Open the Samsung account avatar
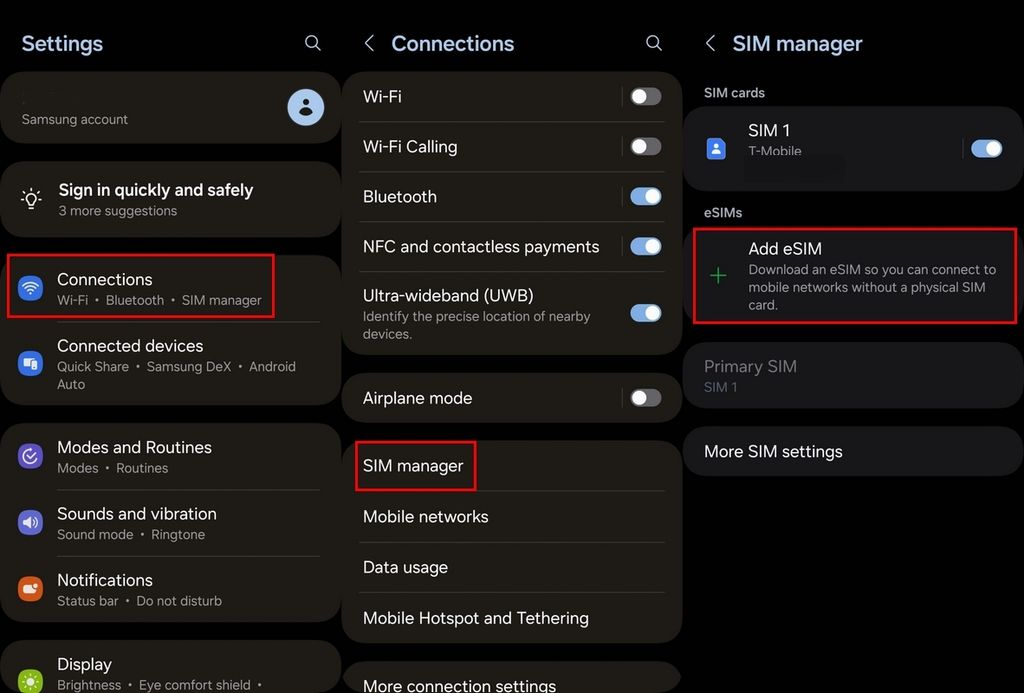This screenshot has height=693, width=1024. tap(305, 107)
